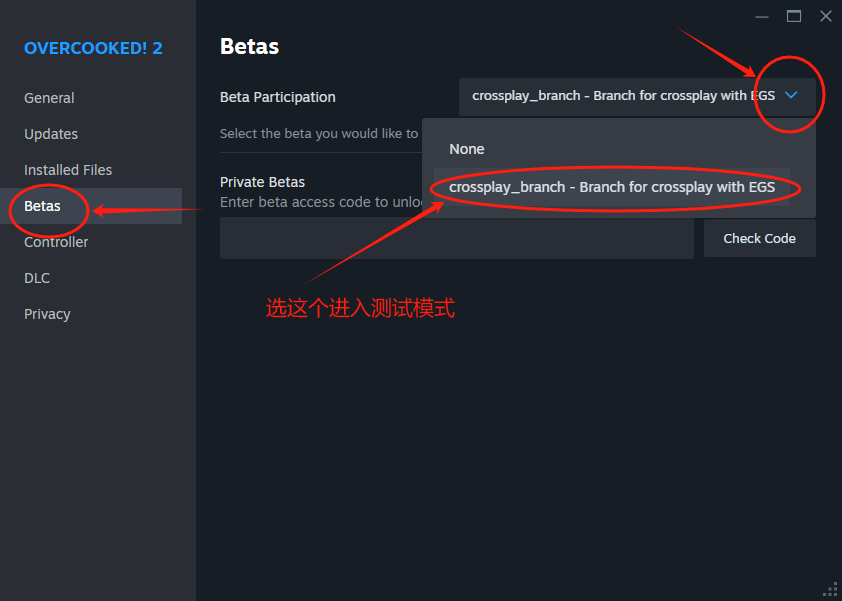Open the Privacy tab
Image resolution: width=842 pixels, height=601 pixels.
[x=47, y=314]
